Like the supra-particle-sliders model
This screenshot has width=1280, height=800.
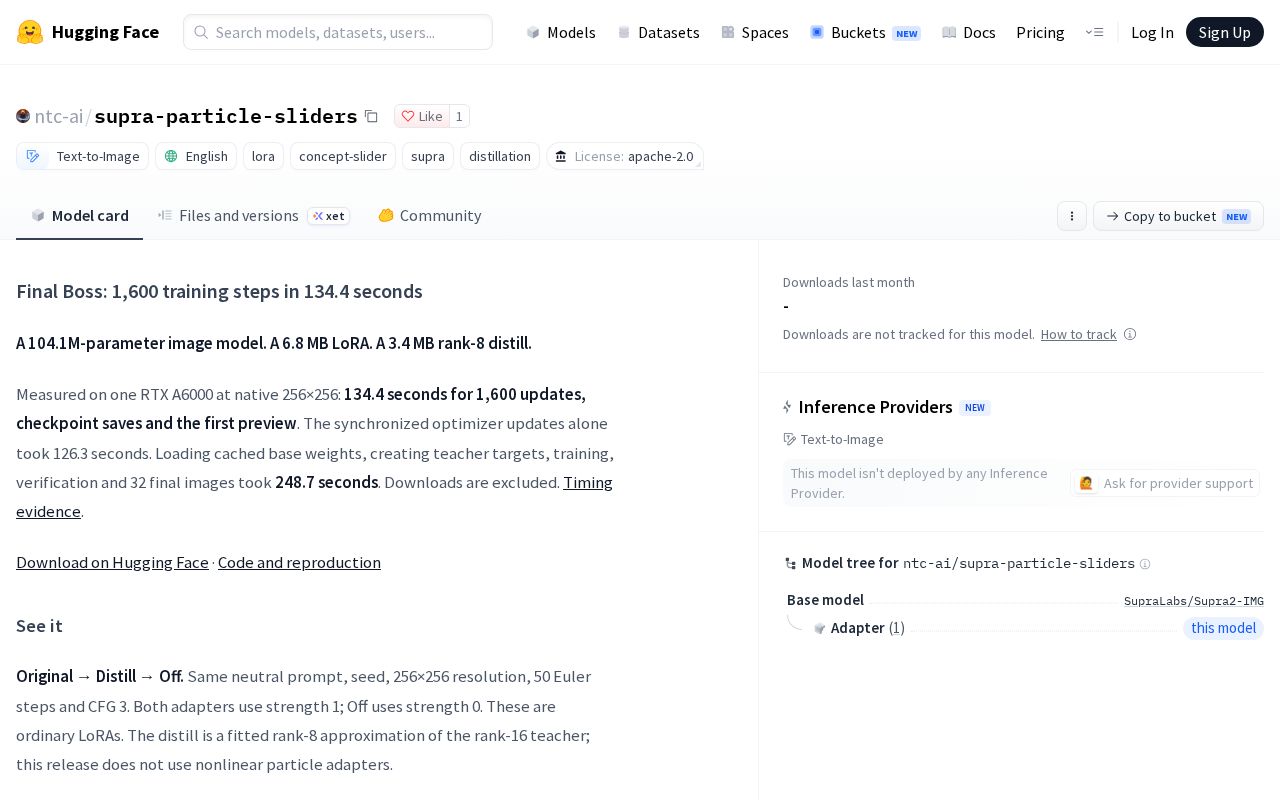point(422,116)
